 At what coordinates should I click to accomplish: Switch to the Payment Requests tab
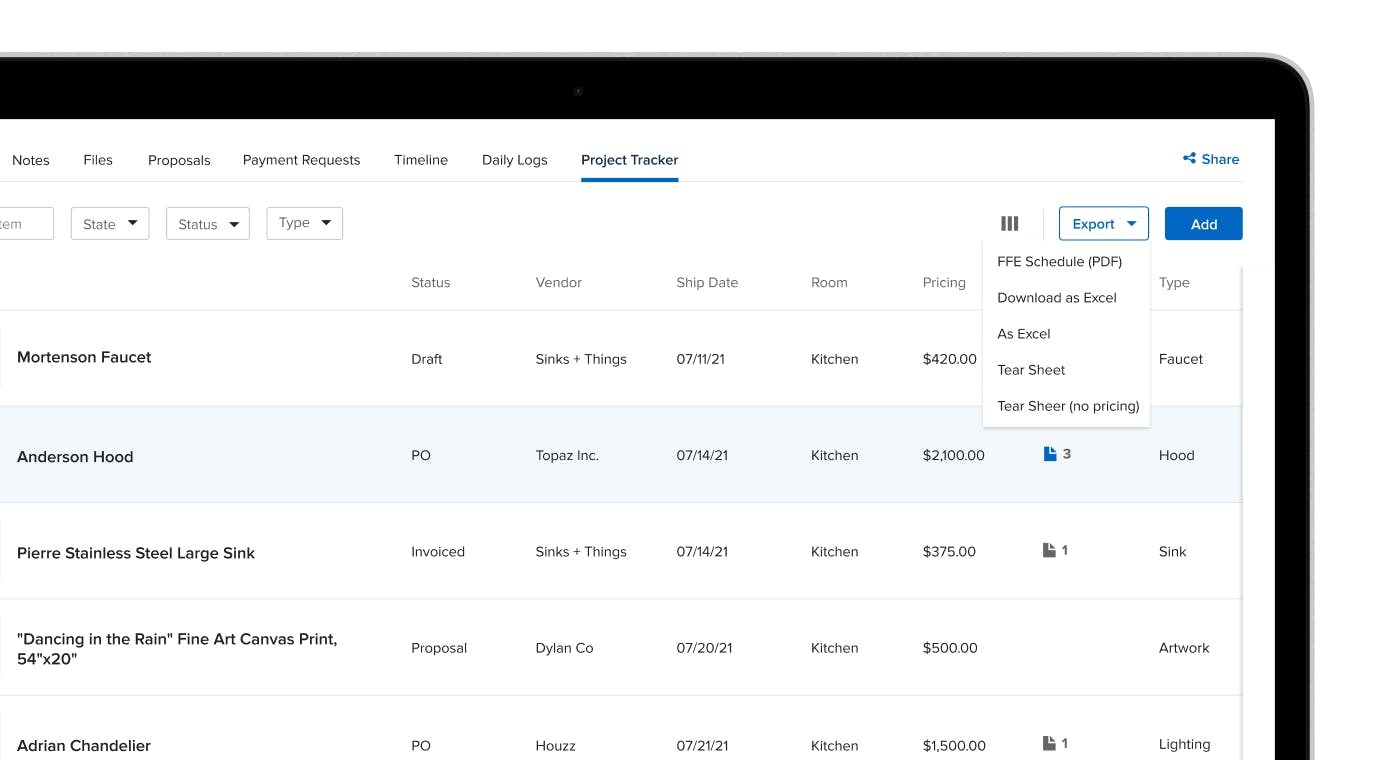301,160
